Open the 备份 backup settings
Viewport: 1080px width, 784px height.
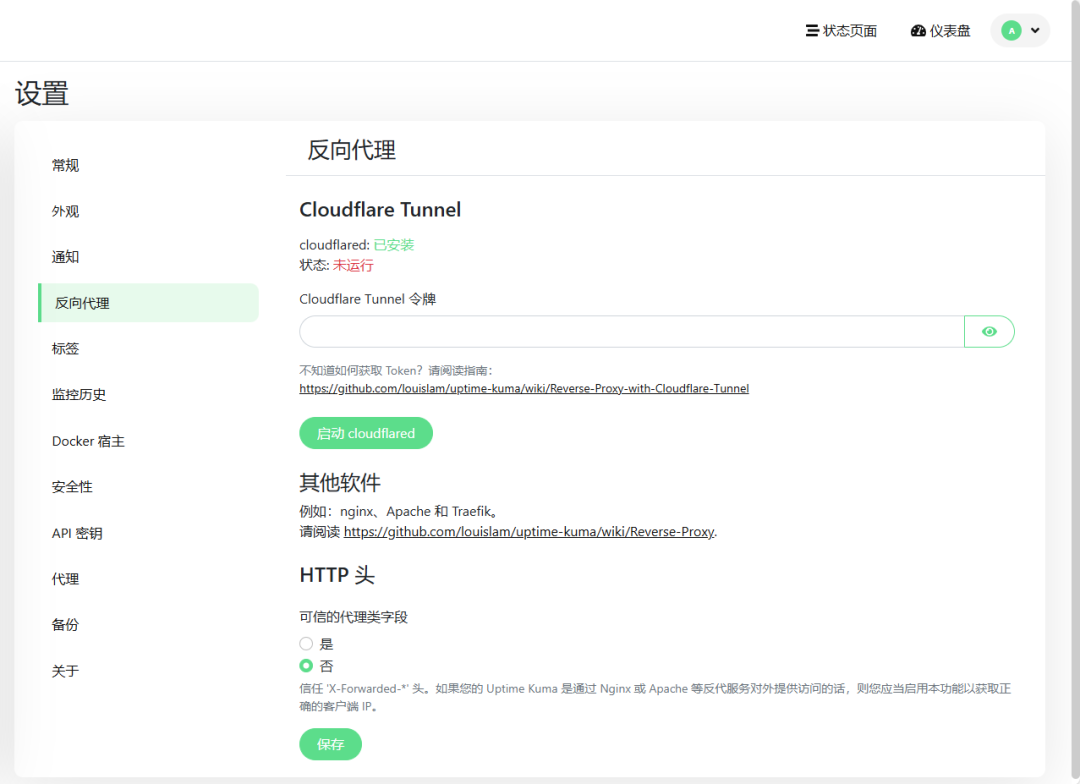tap(66, 625)
